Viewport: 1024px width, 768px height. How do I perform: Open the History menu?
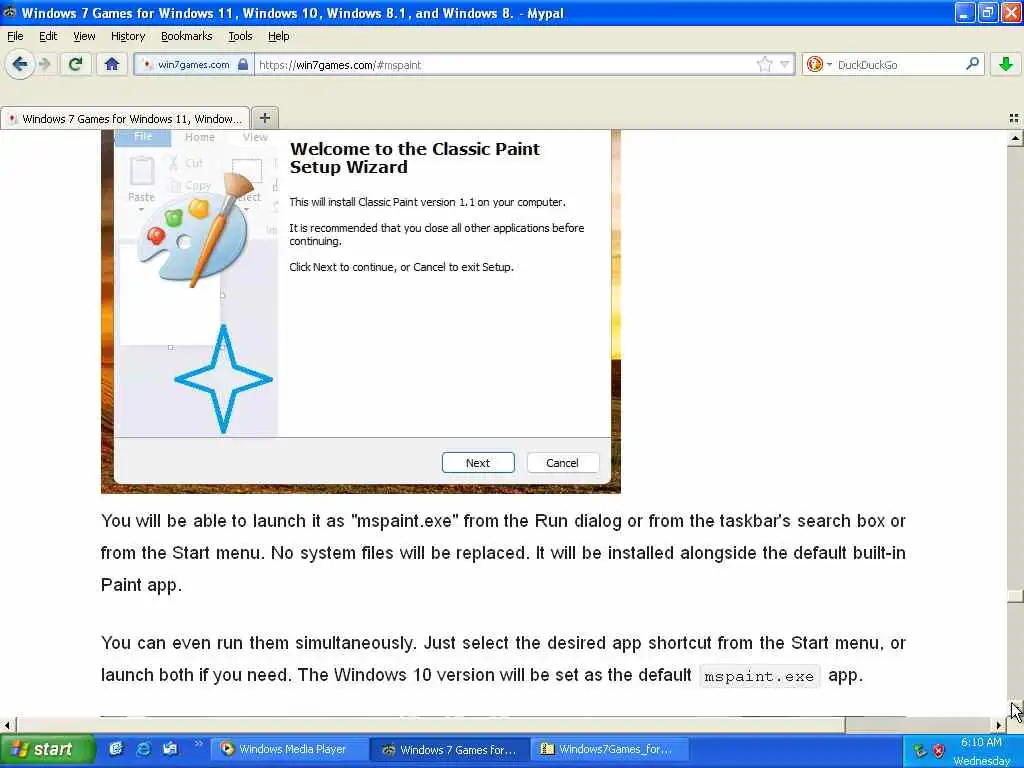pos(127,36)
